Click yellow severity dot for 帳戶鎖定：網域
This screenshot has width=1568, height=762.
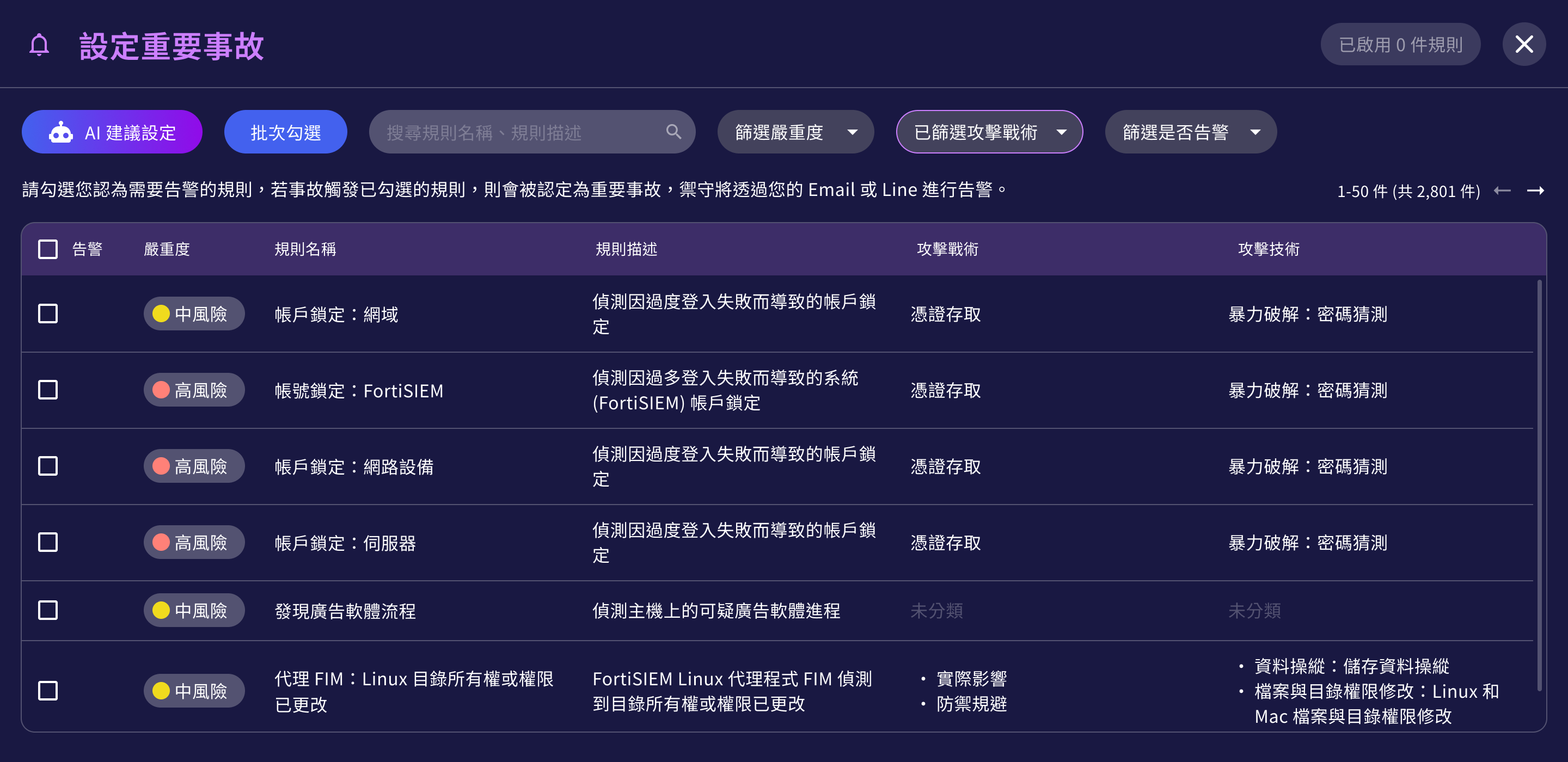(x=161, y=314)
